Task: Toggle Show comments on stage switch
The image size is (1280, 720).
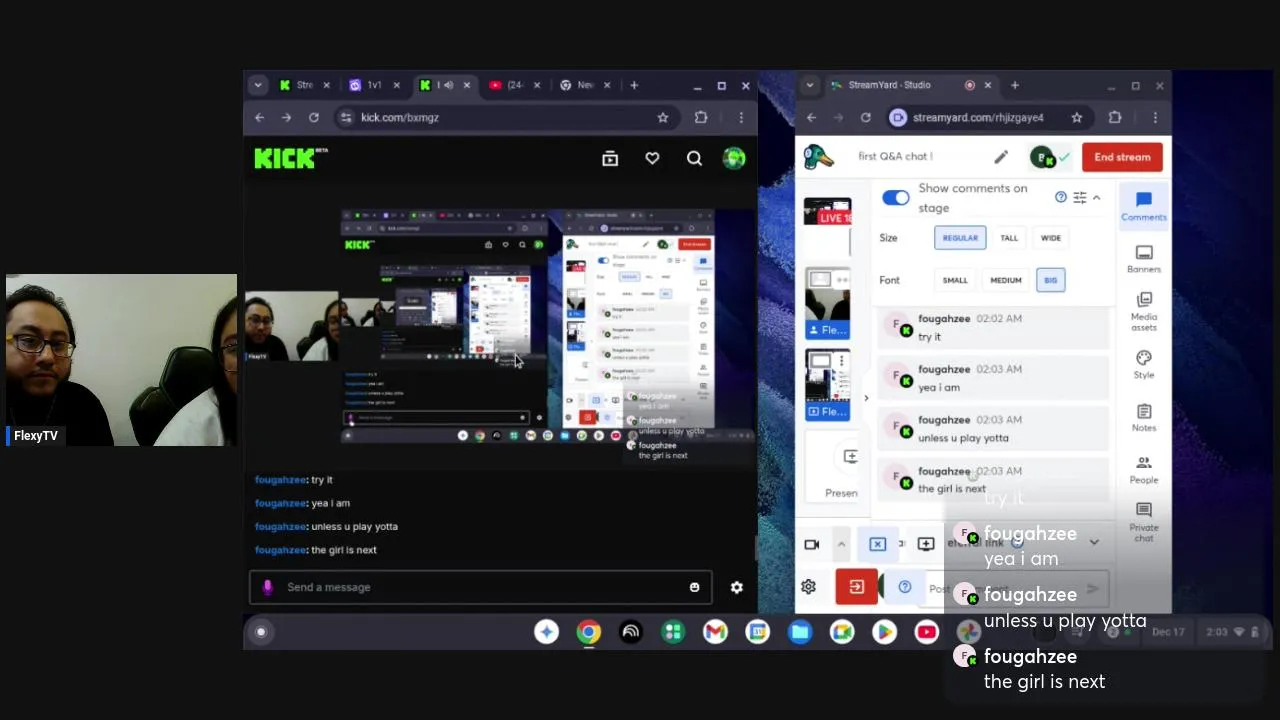Action: pyautogui.click(x=896, y=198)
